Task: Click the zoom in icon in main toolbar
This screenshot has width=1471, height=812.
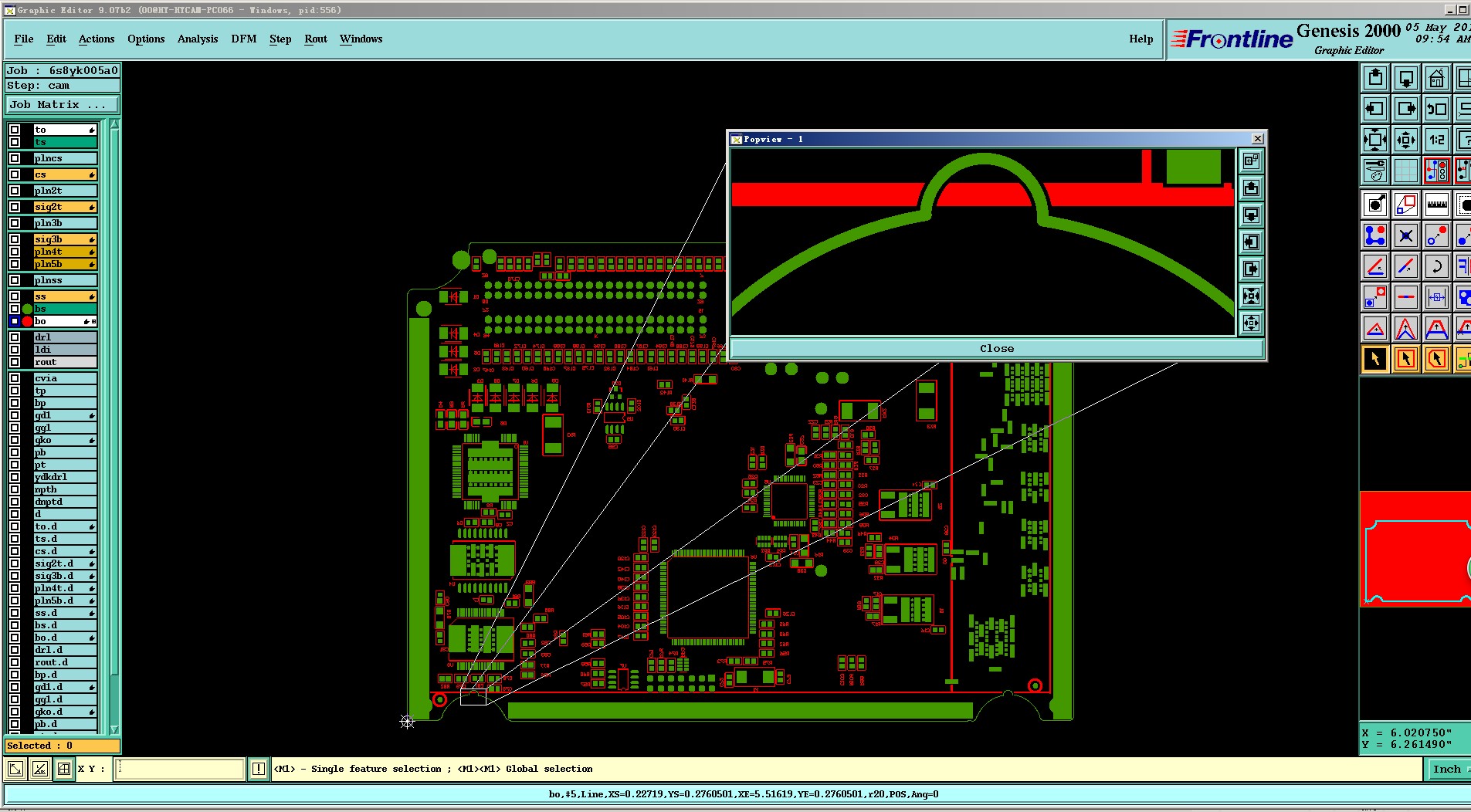Action: [x=1375, y=140]
